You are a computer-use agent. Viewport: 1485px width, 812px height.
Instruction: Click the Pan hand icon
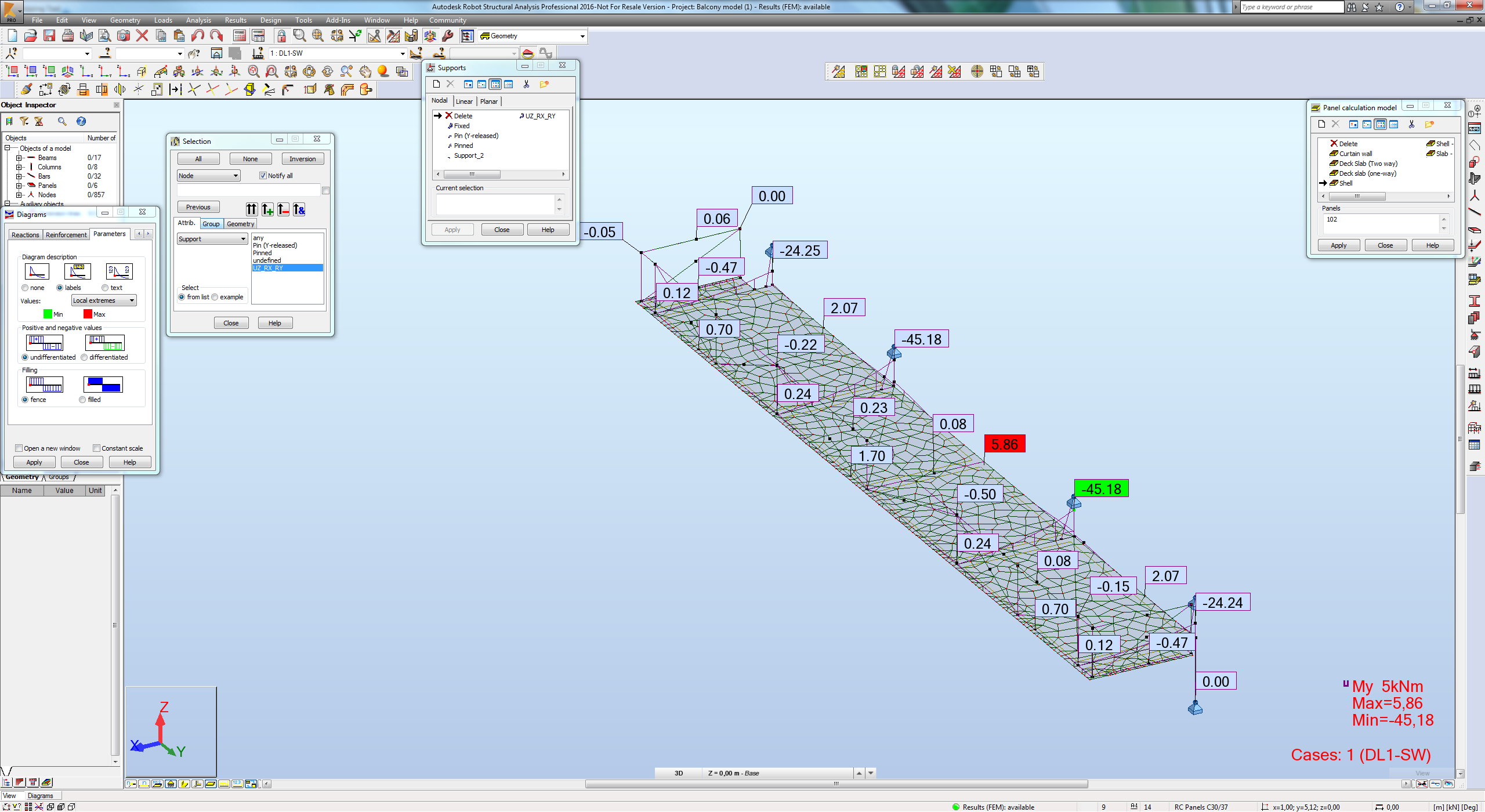[x=365, y=71]
